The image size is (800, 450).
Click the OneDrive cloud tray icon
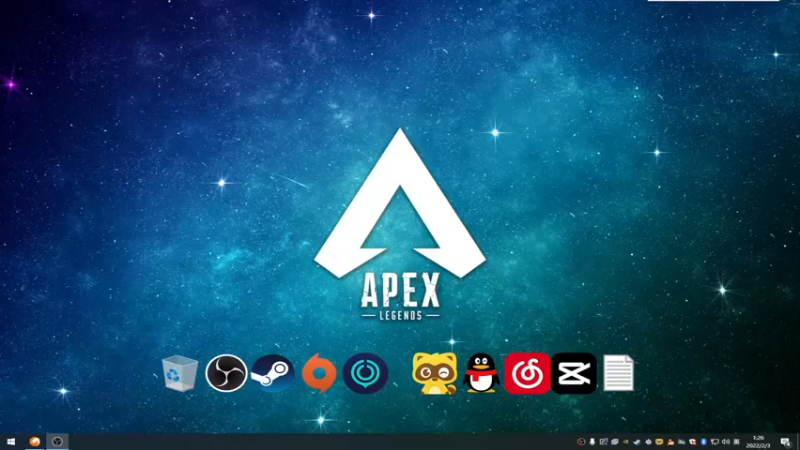point(681,442)
